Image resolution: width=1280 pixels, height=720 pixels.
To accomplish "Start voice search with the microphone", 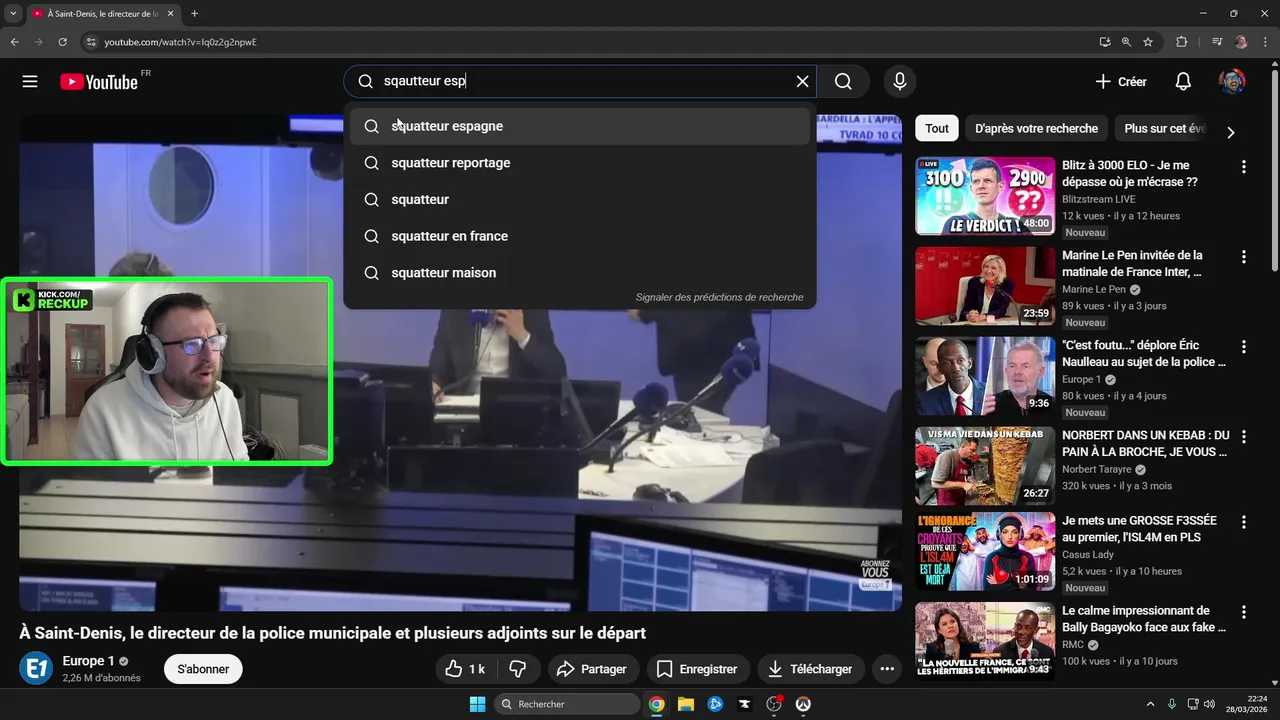I will (x=900, y=82).
